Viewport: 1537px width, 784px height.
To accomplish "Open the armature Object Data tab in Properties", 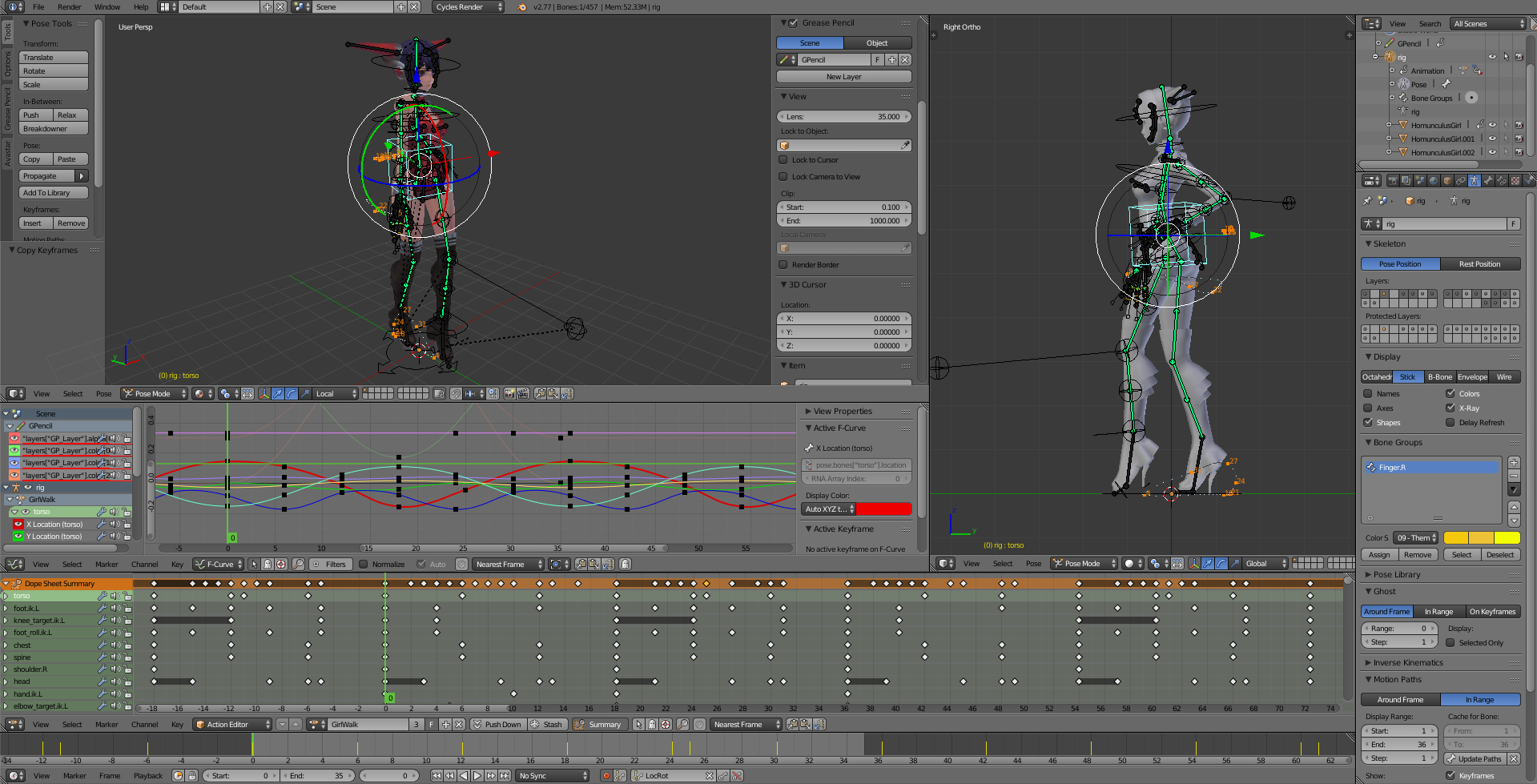I will (x=1475, y=180).
